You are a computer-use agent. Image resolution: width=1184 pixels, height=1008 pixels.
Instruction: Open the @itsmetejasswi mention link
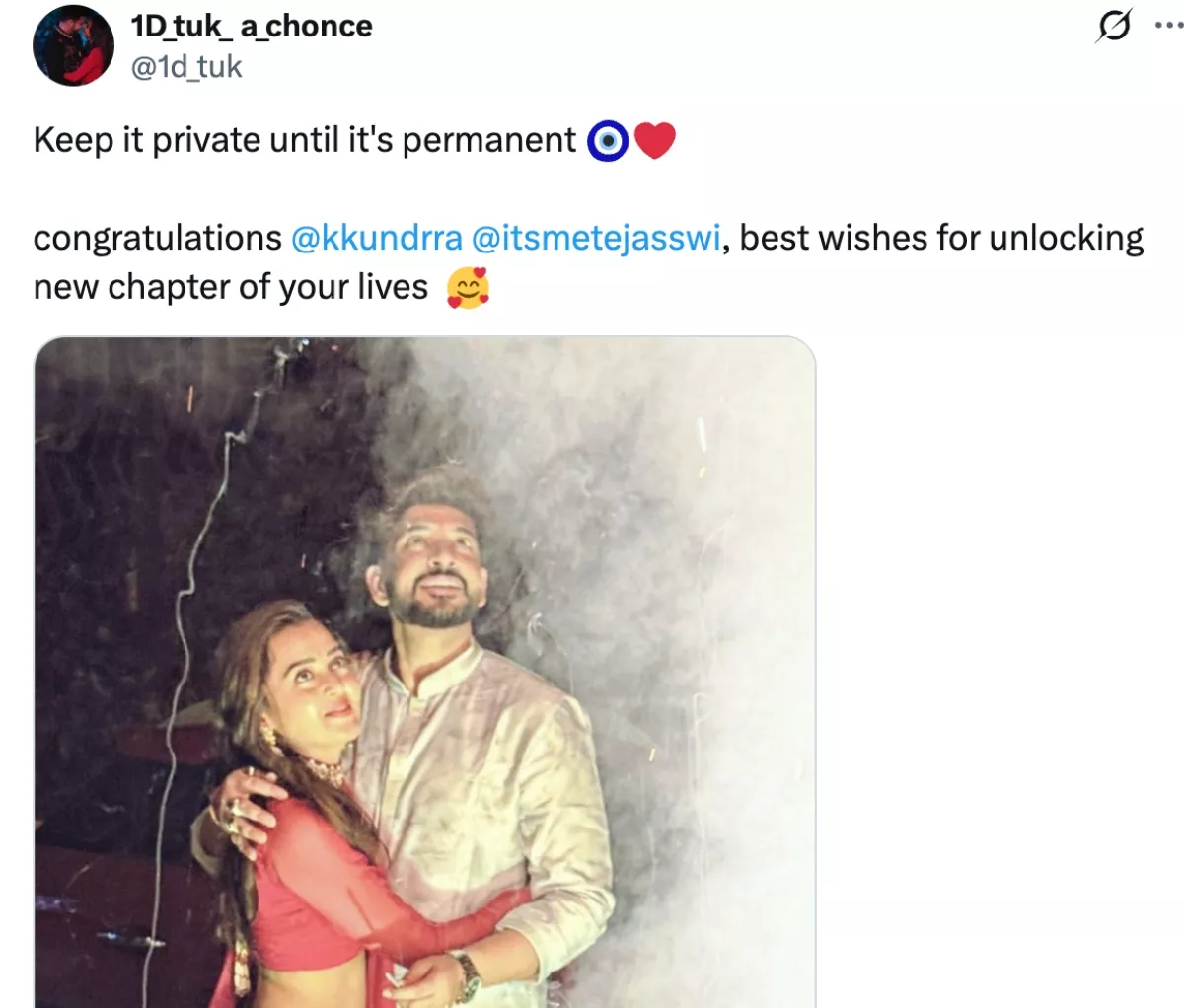596,239
